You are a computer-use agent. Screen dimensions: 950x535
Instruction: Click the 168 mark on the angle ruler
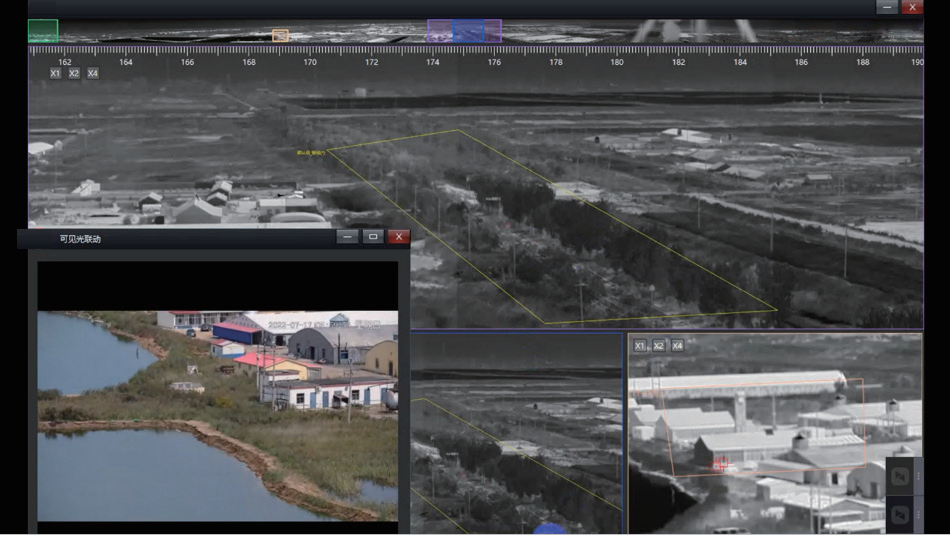(x=249, y=62)
